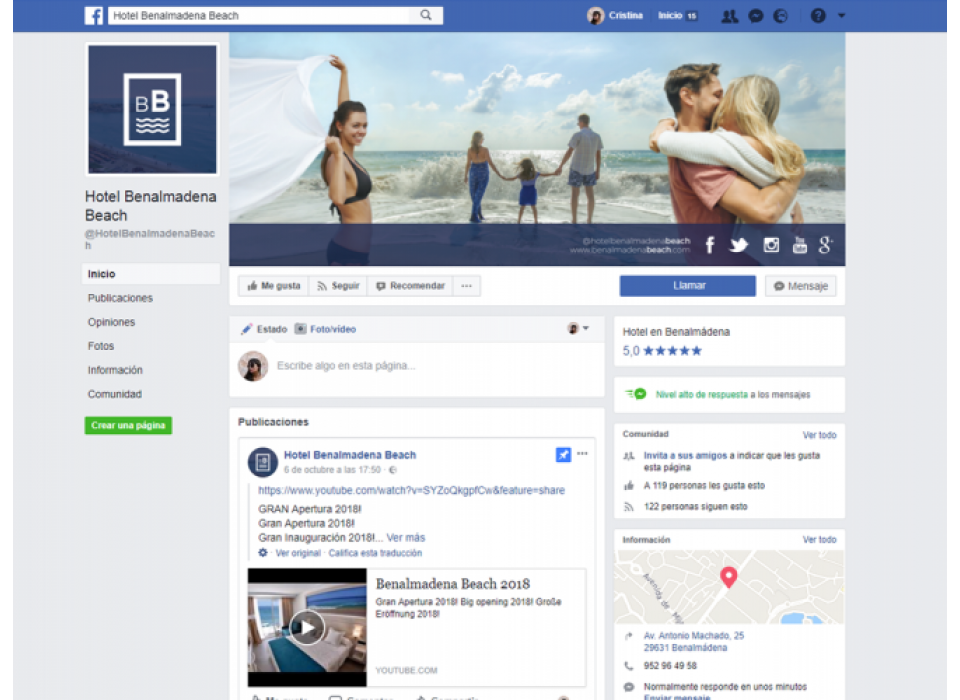Open the help question mark icon
The image size is (960, 700).
coord(818,16)
